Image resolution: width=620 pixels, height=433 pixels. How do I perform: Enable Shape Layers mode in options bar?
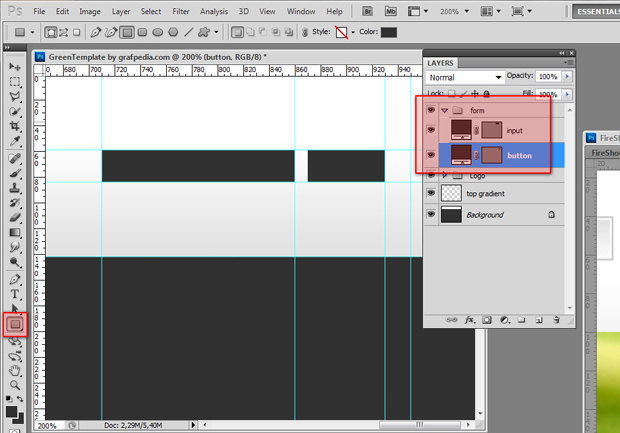[51, 32]
